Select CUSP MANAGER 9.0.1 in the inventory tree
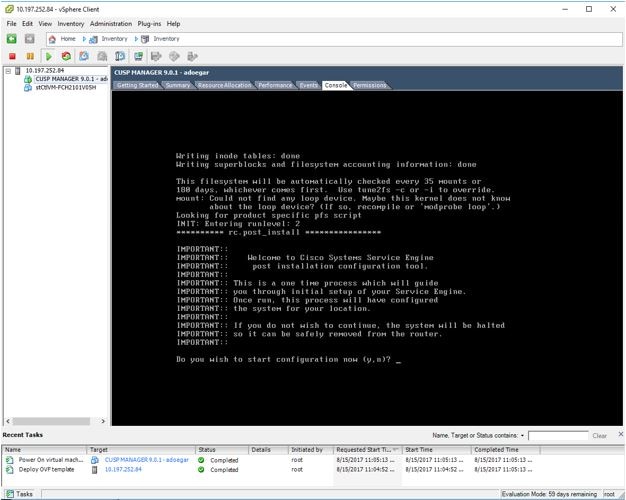The width and height of the screenshot is (626, 500). [71, 79]
